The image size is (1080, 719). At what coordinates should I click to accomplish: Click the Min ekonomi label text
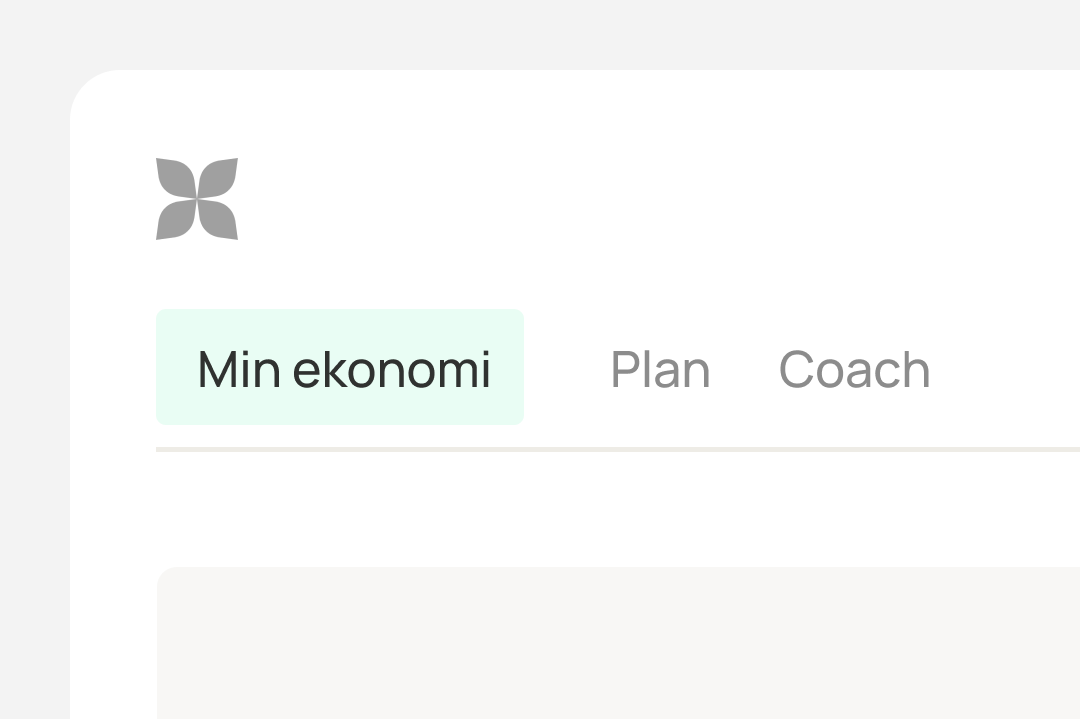(x=344, y=370)
